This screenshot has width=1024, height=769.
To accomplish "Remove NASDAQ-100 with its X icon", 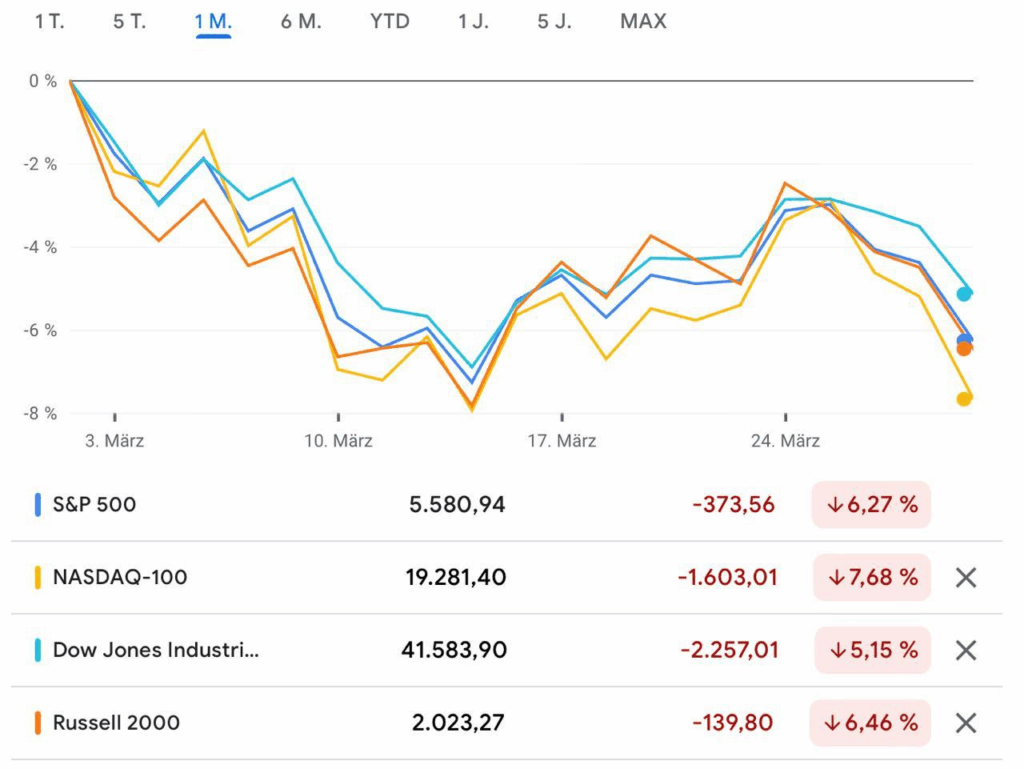I will [x=965, y=577].
